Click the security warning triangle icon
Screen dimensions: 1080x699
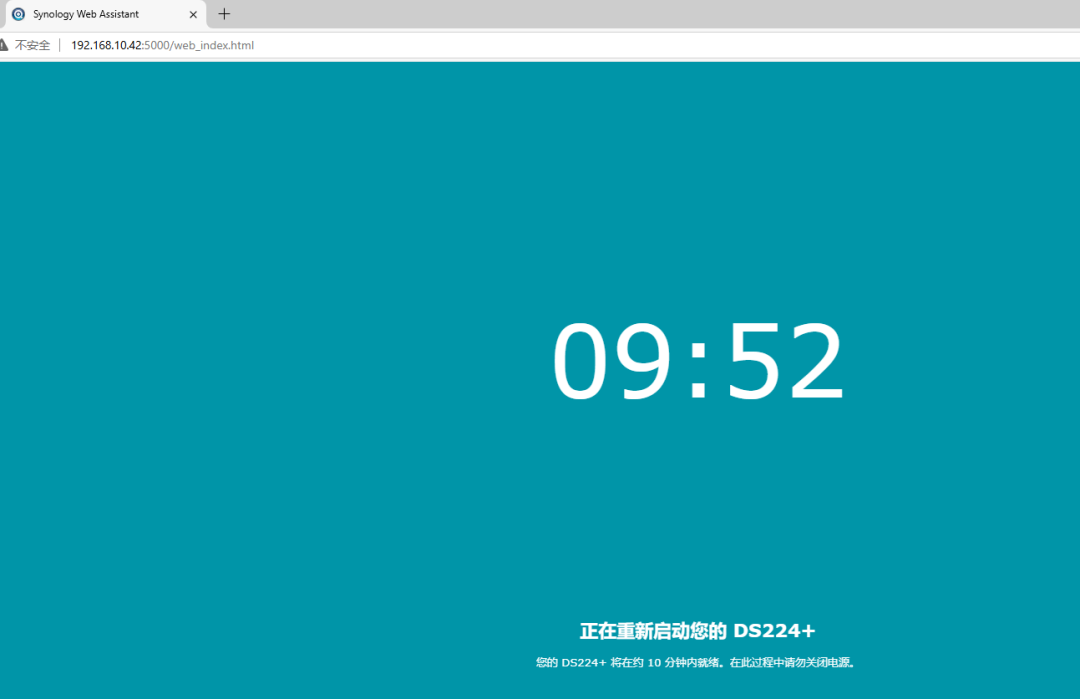pyautogui.click(x=4, y=45)
